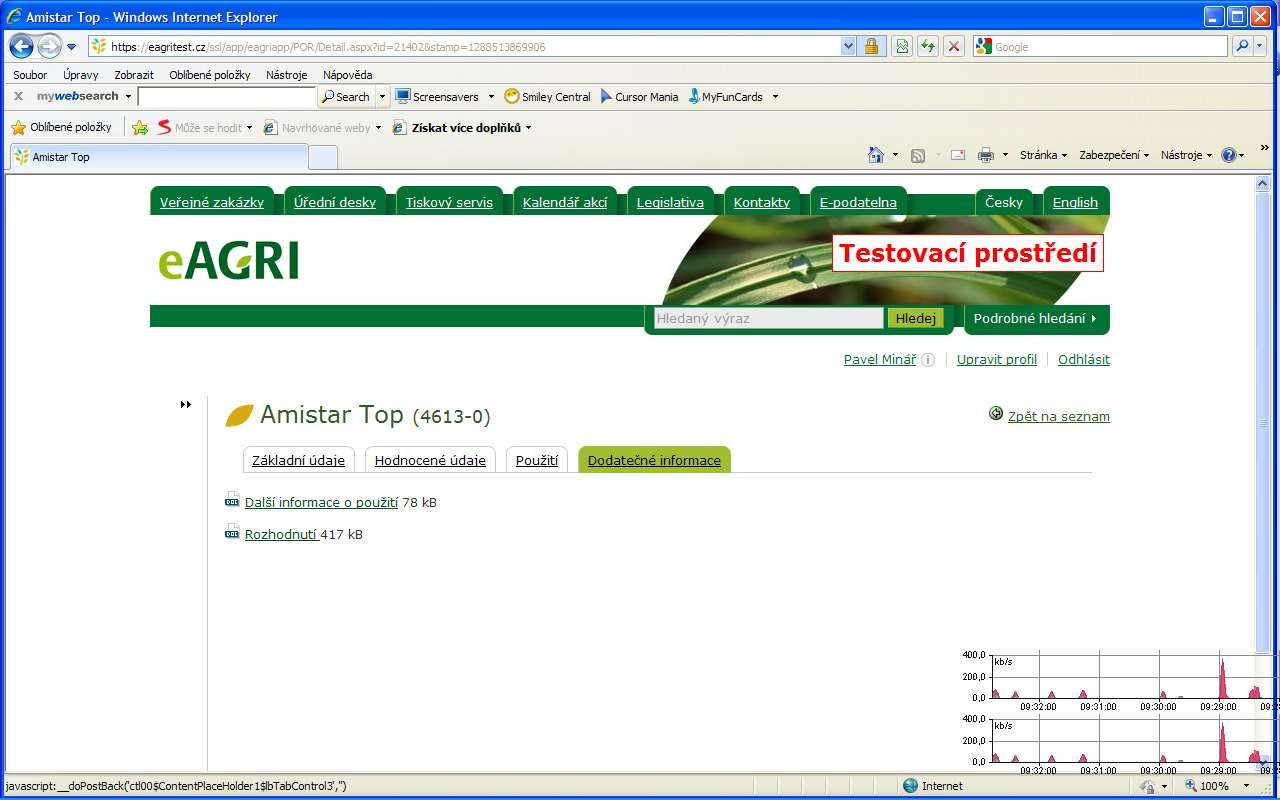Click the Home icon in command bar

876,155
